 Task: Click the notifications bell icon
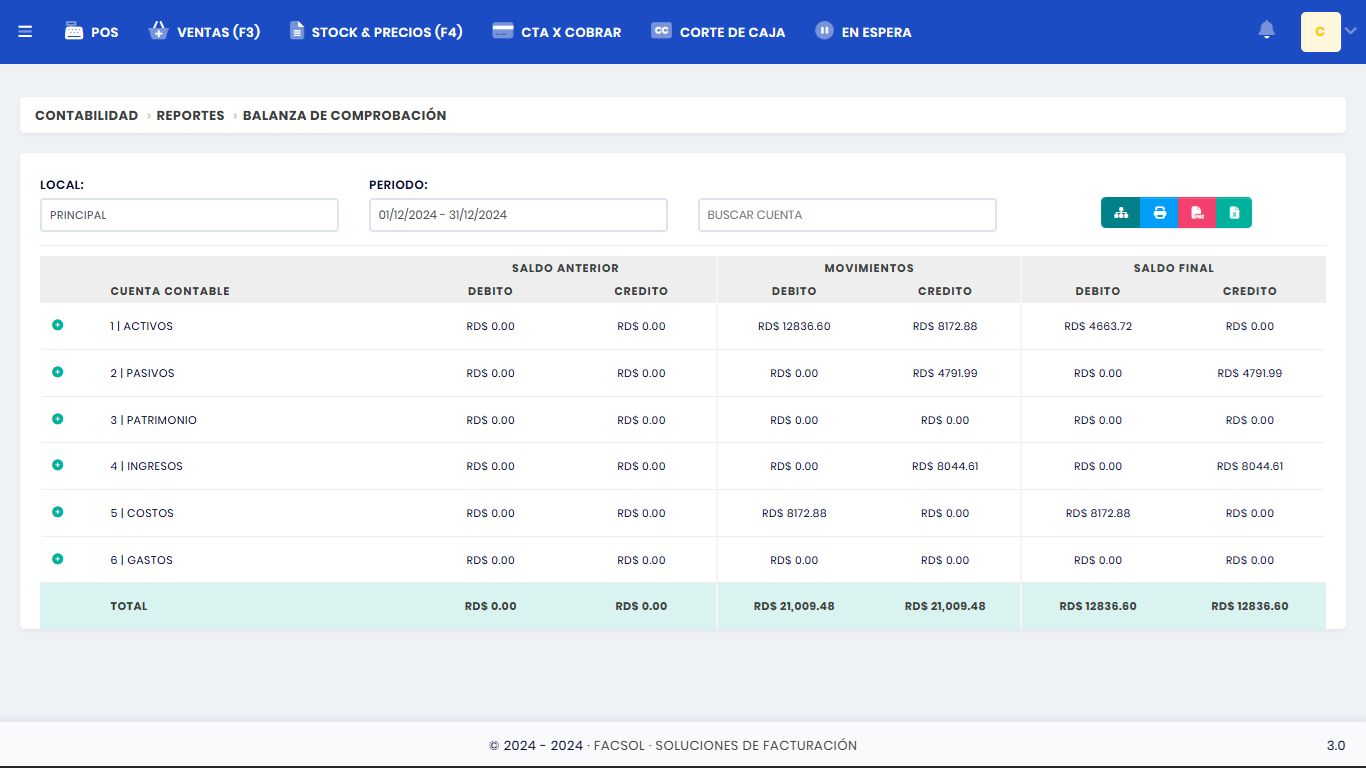pos(1266,31)
